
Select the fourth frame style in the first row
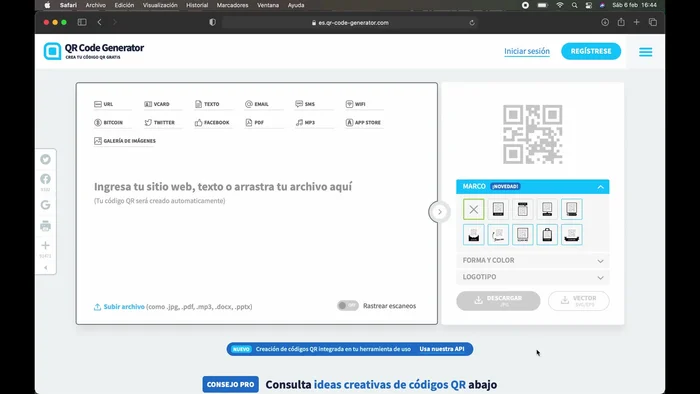coord(547,209)
